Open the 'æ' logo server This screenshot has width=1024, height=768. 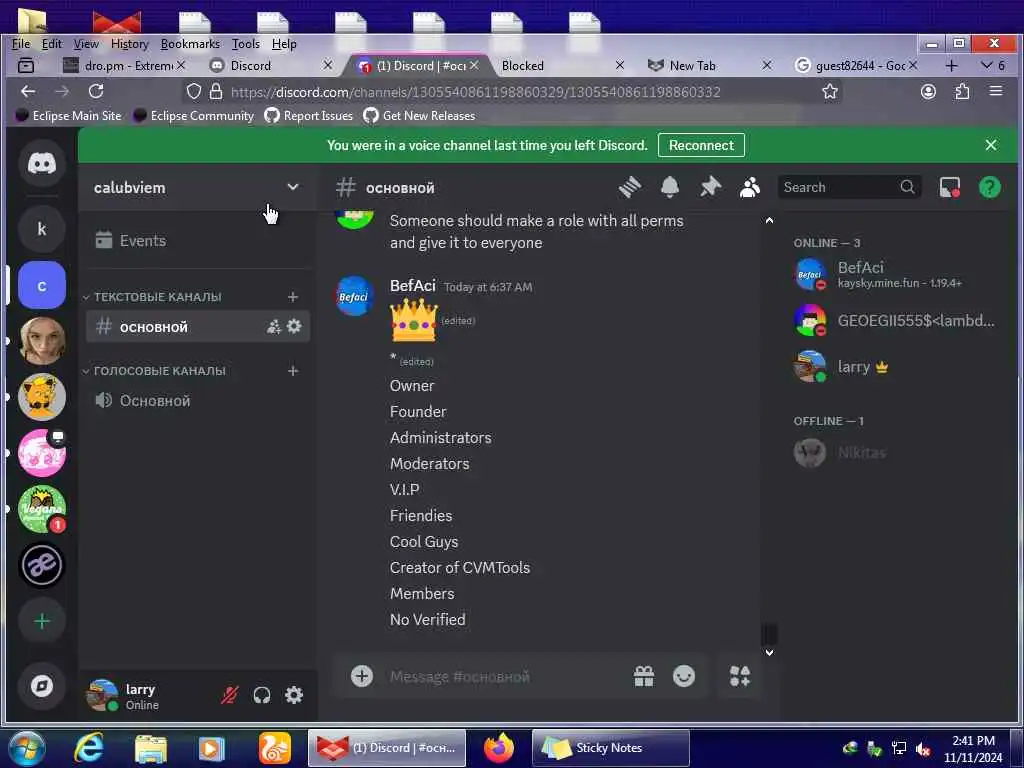pyautogui.click(x=42, y=565)
